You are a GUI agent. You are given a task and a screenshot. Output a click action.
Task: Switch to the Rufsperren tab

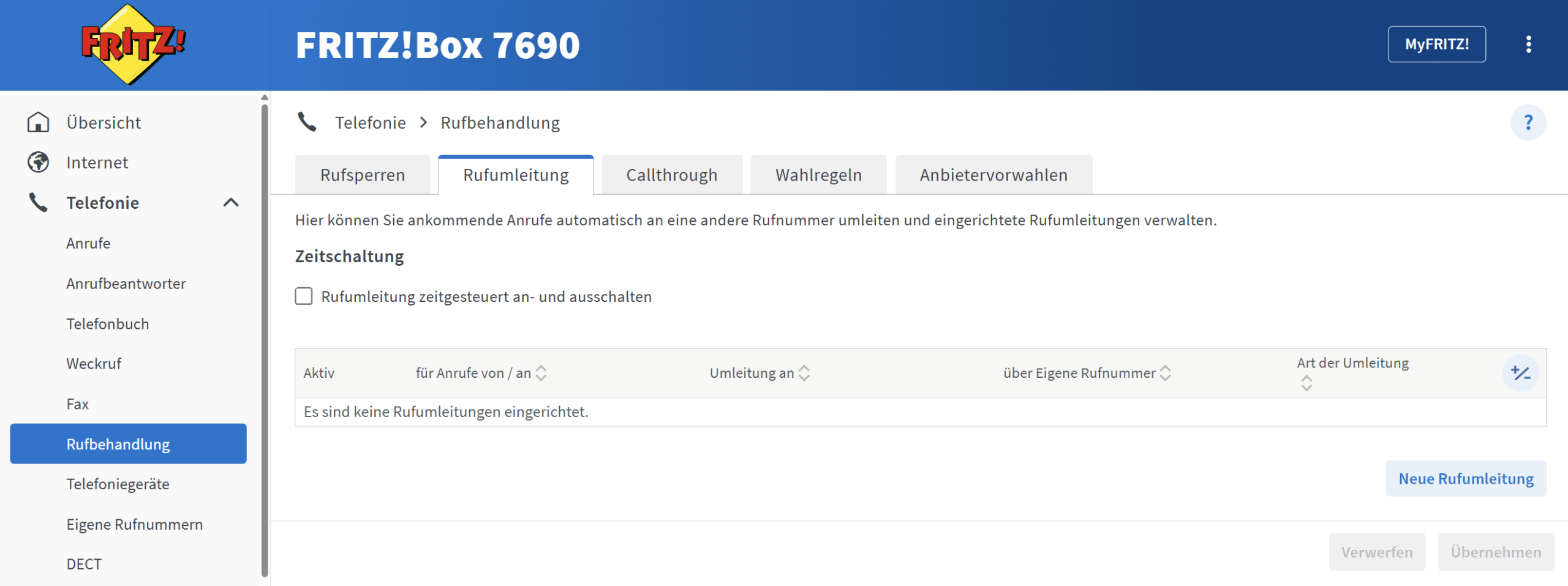tap(363, 175)
